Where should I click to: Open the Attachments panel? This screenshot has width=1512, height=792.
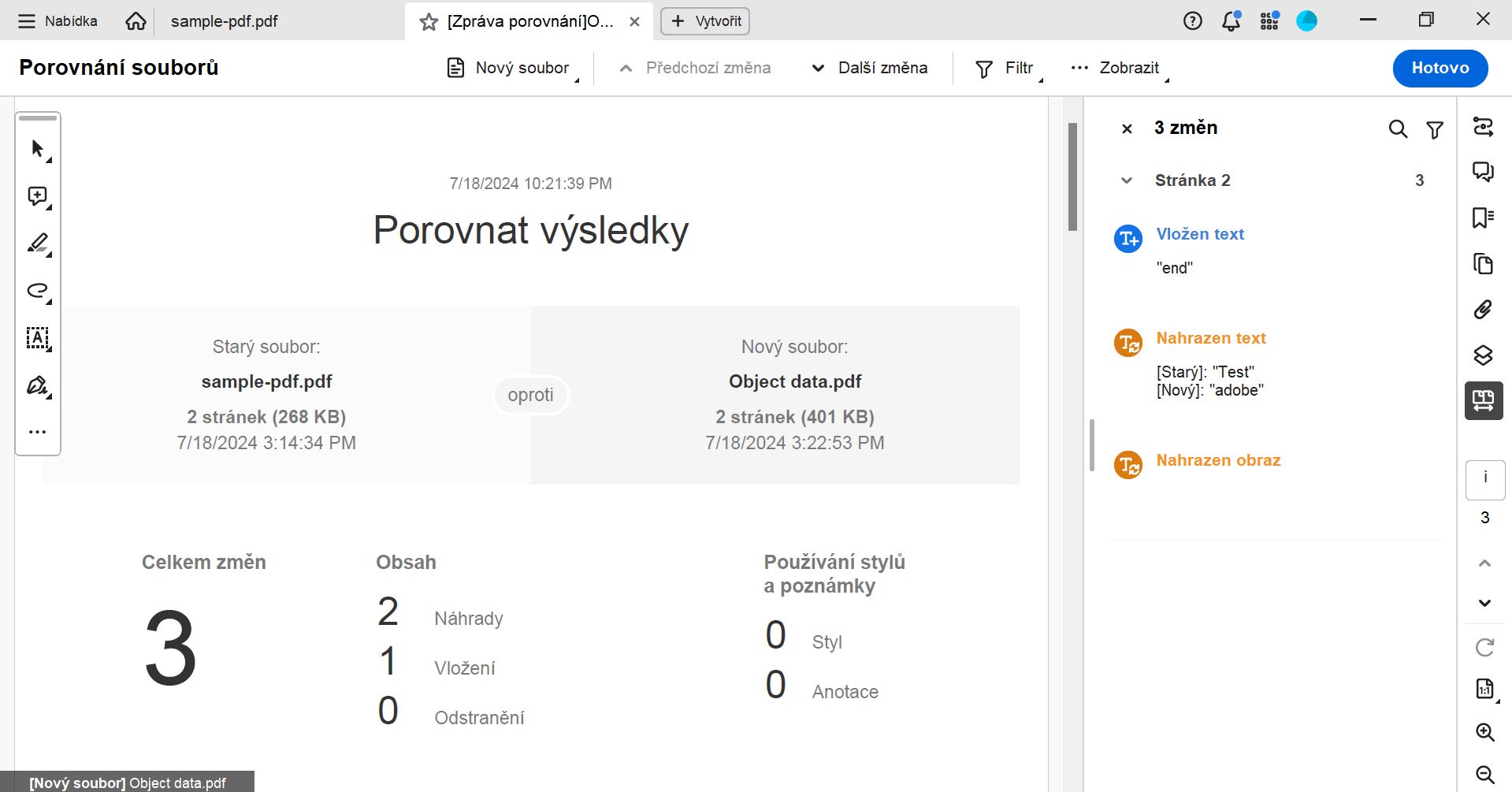click(1484, 309)
